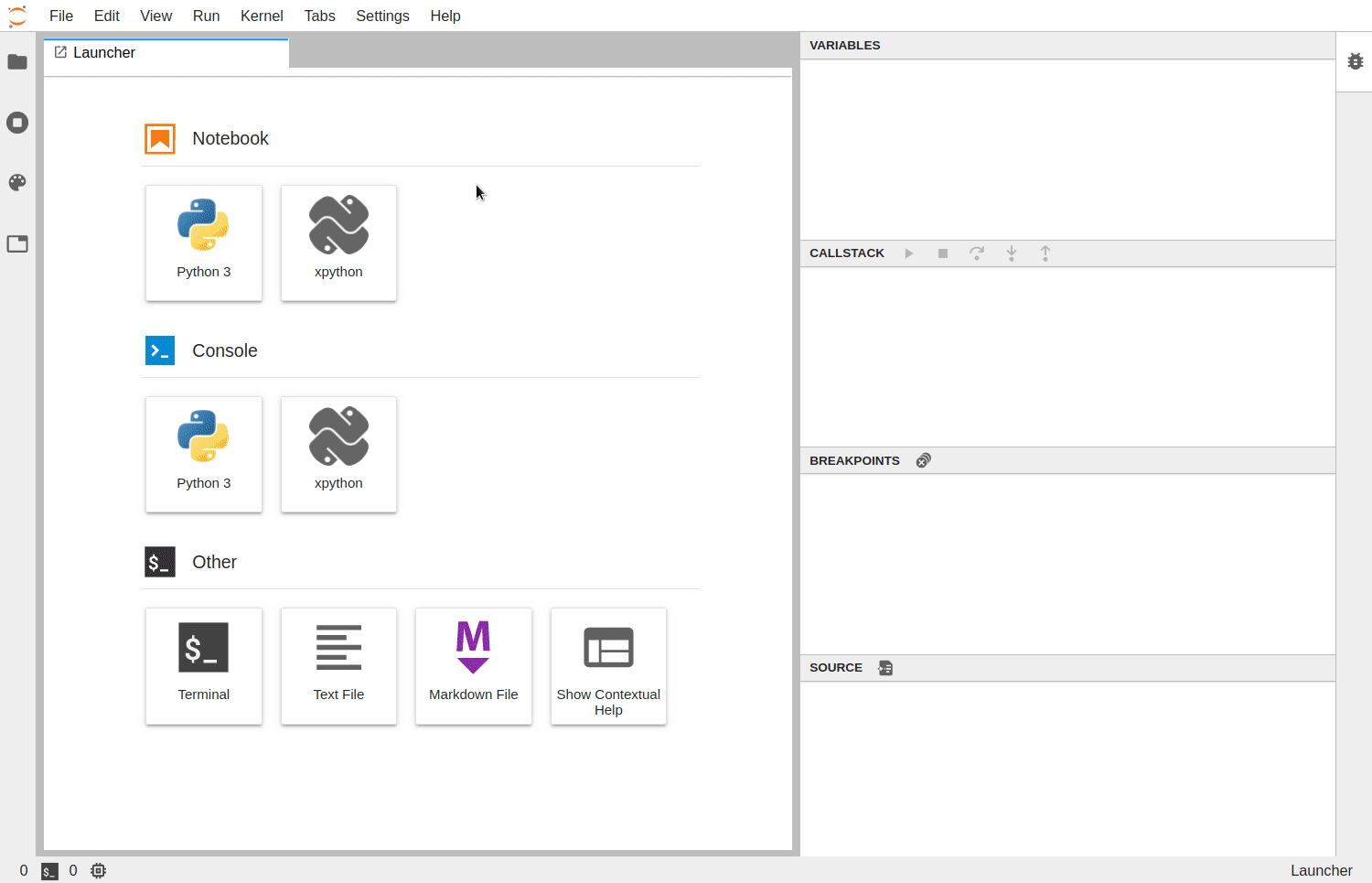
Task: Open the command palette sidebar
Action: (17, 182)
